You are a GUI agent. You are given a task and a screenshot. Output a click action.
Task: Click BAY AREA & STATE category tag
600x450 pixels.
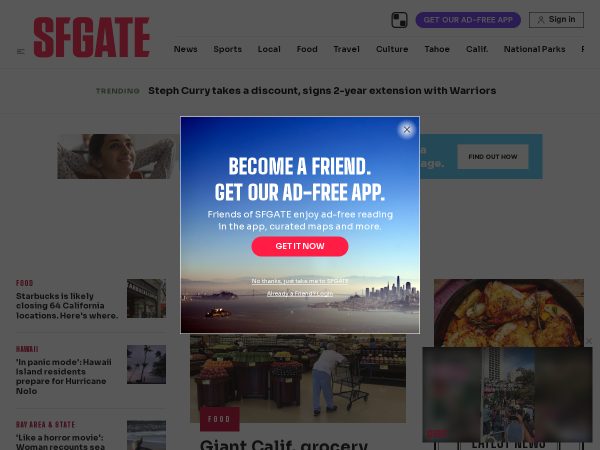(x=45, y=424)
